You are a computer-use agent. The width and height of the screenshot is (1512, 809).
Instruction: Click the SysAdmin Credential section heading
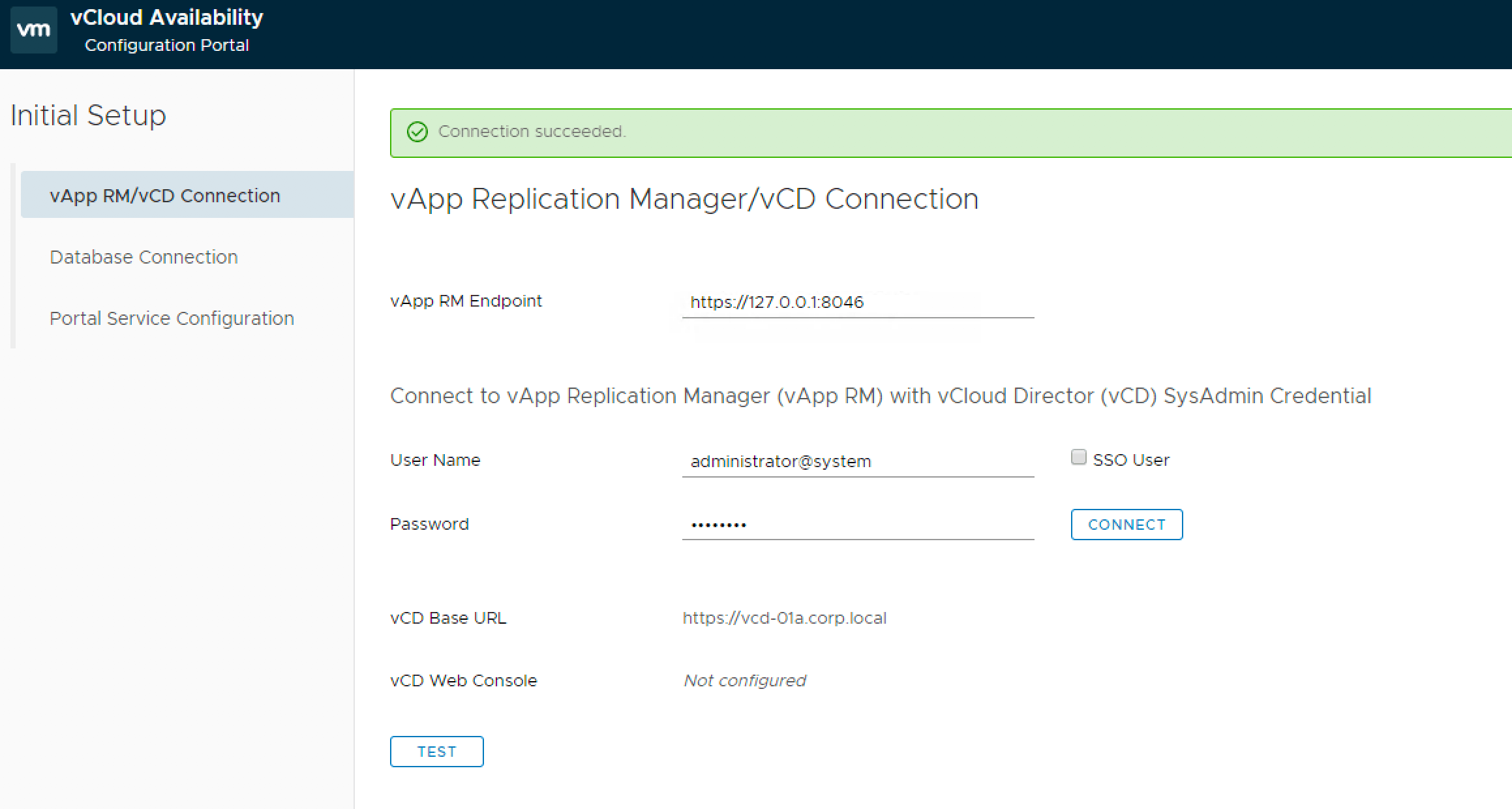880,396
